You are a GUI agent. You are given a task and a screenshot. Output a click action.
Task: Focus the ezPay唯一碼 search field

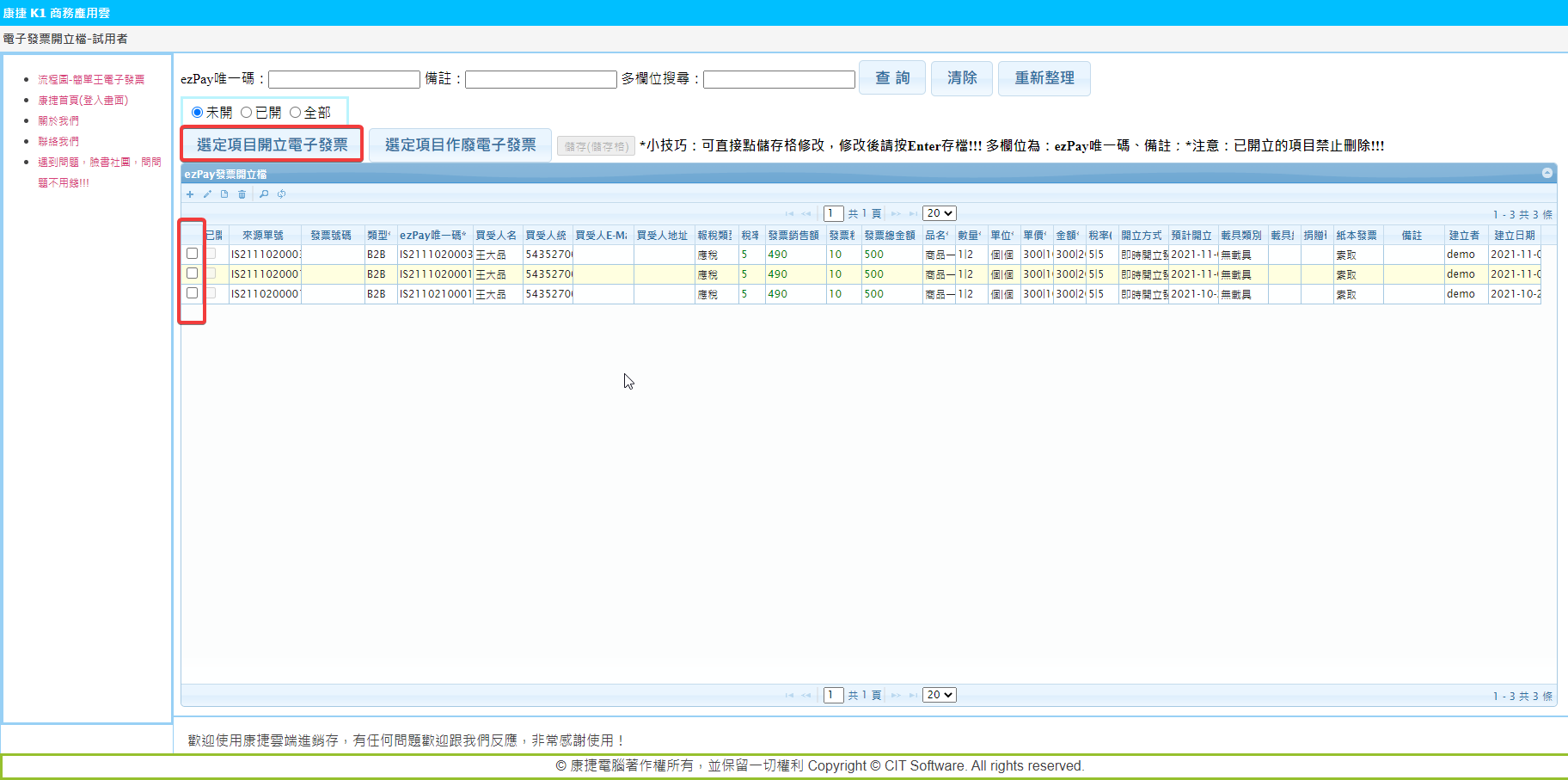pyautogui.click(x=344, y=79)
